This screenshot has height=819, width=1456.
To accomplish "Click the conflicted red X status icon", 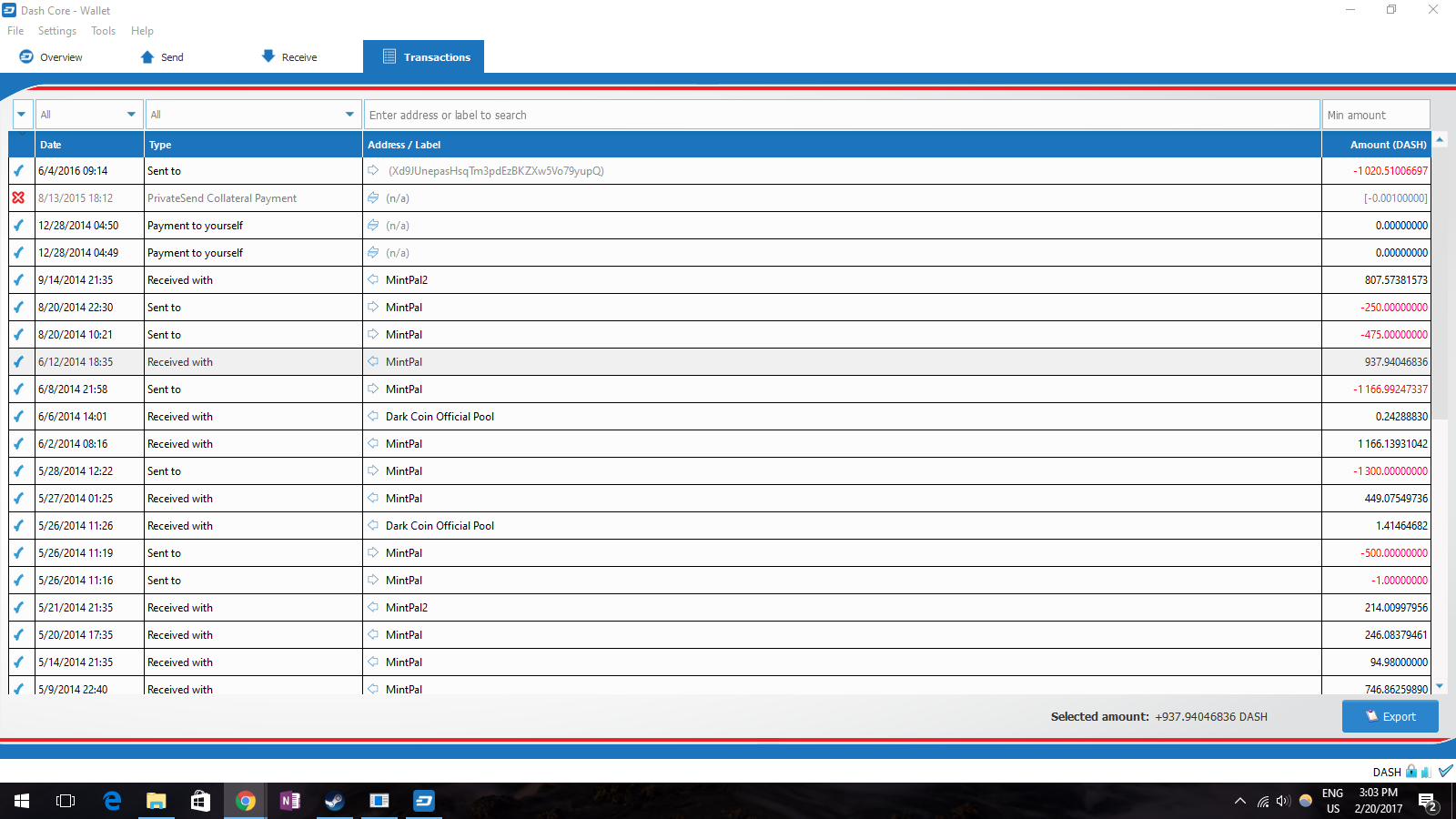I will tap(18, 197).
